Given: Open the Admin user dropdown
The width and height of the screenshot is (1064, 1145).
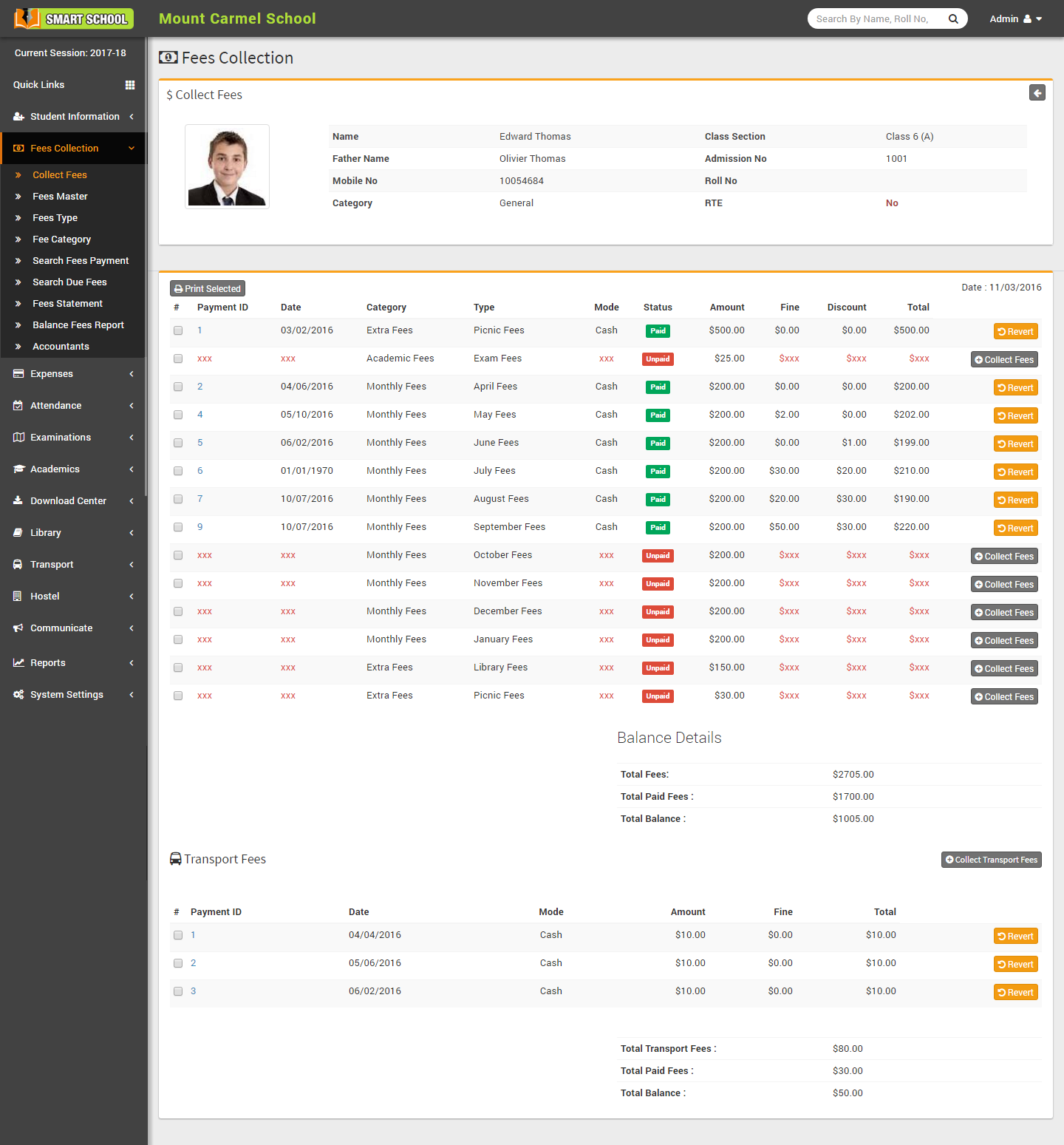Looking at the screenshot, I should pos(1015,19).
